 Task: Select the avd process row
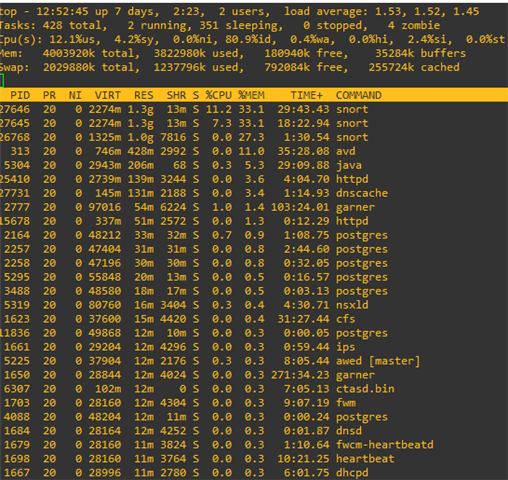click(x=254, y=151)
